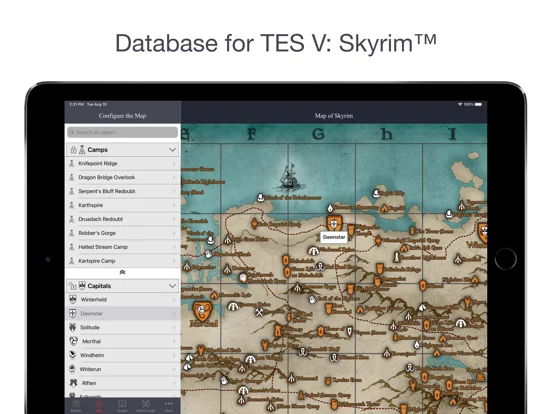Click the Wreck of the Brinehammer marker
This screenshot has height=414, width=552.
coord(261,197)
